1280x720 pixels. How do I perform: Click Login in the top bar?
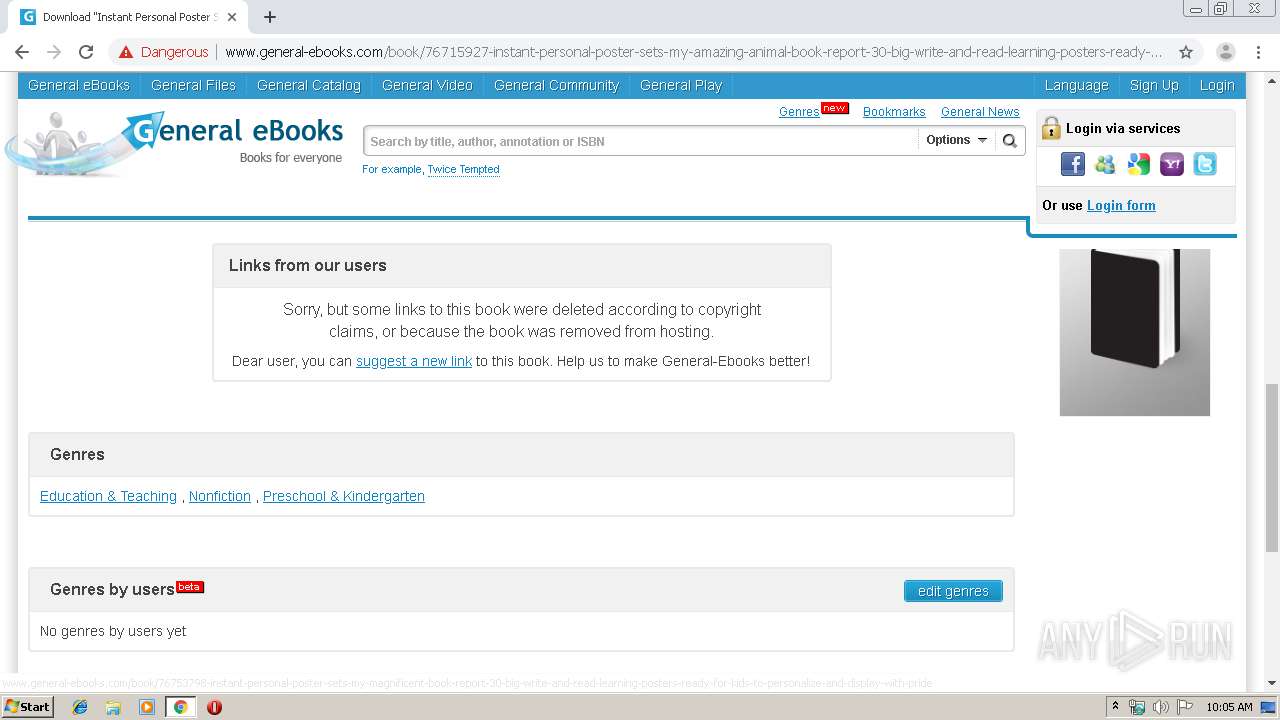coord(1217,85)
